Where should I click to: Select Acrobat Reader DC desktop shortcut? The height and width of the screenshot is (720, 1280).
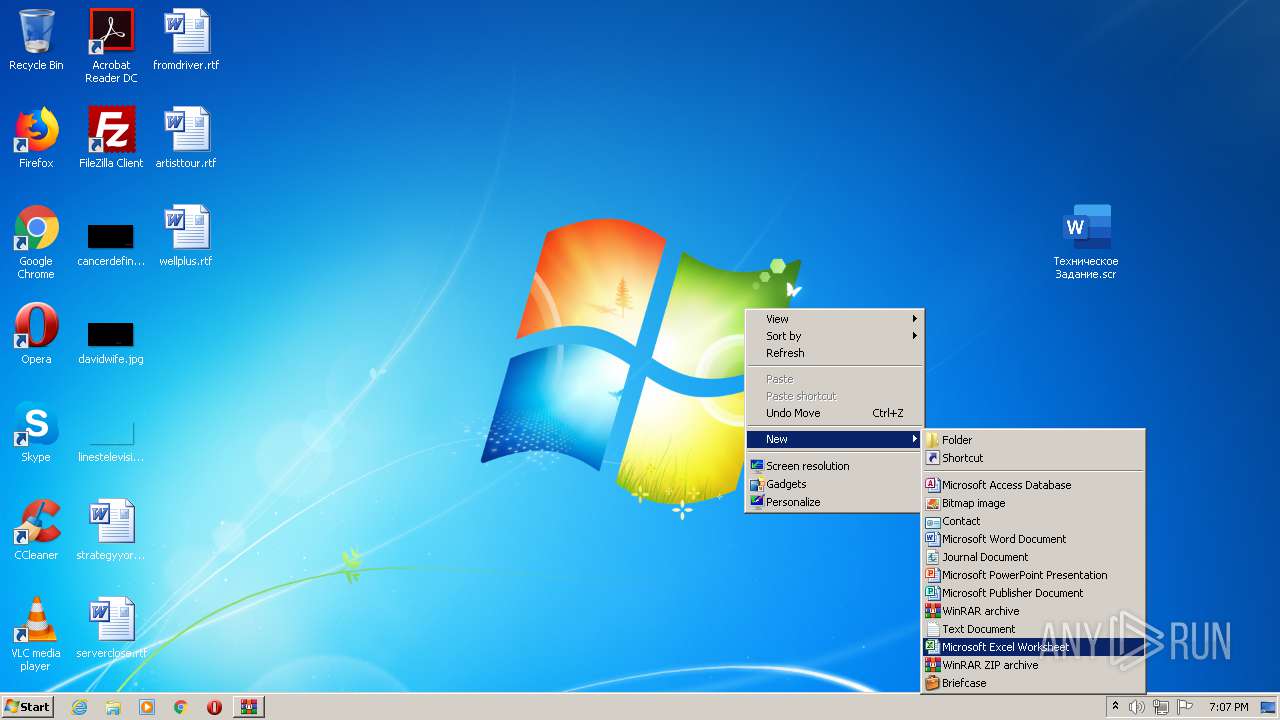[111, 45]
